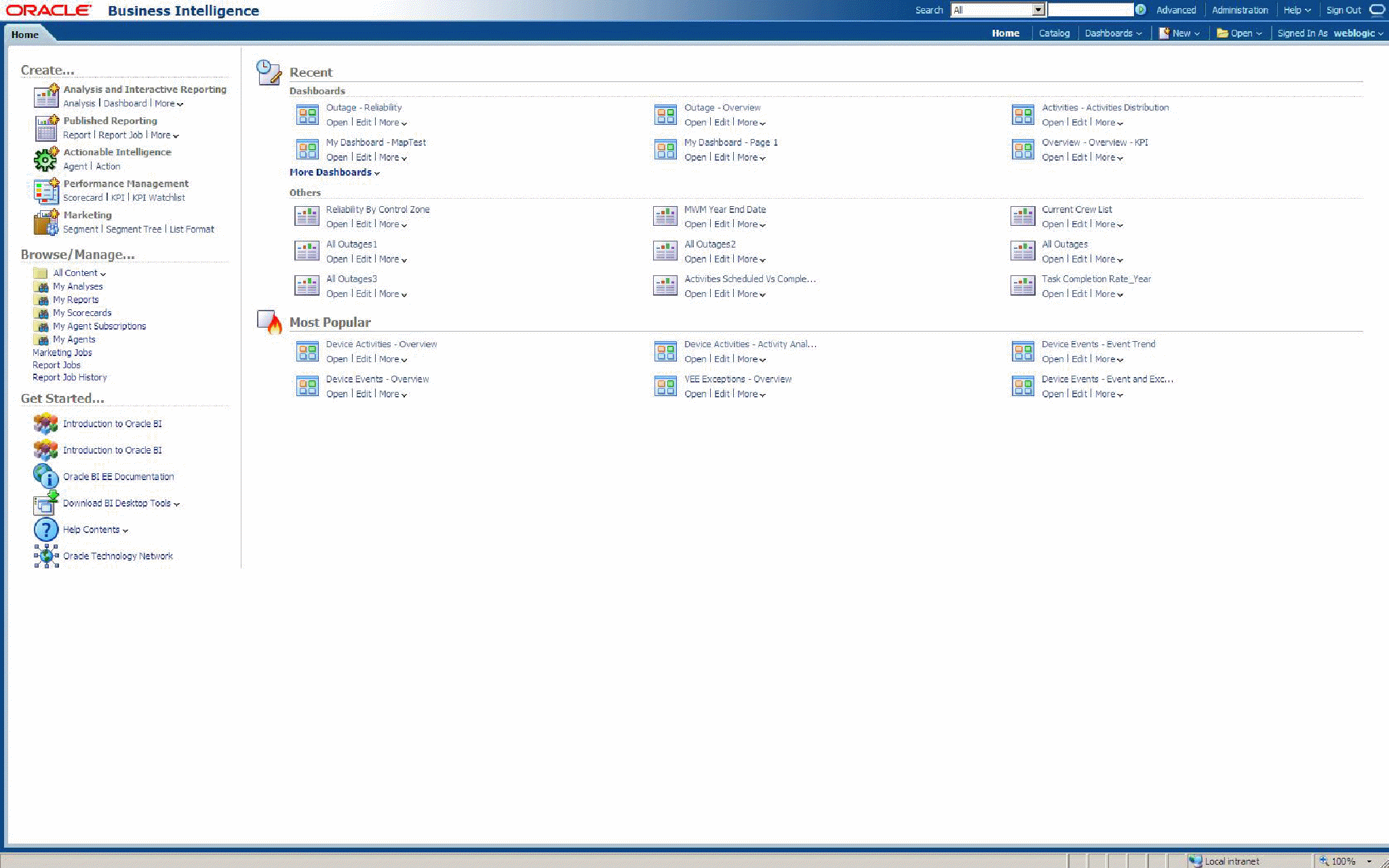
Task: Click the Actionable Intelligence gear icon
Action: 46,159
